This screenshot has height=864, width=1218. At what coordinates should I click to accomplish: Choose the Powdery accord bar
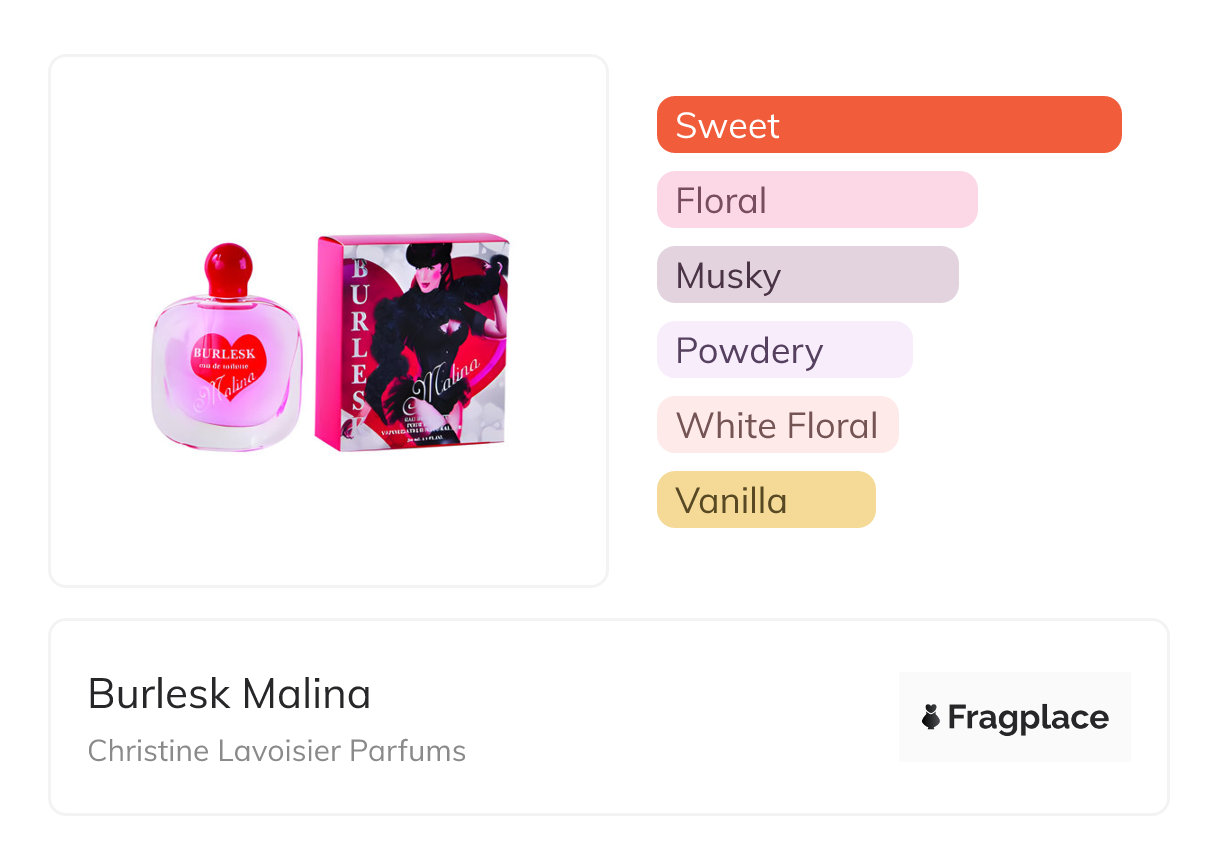click(x=784, y=350)
